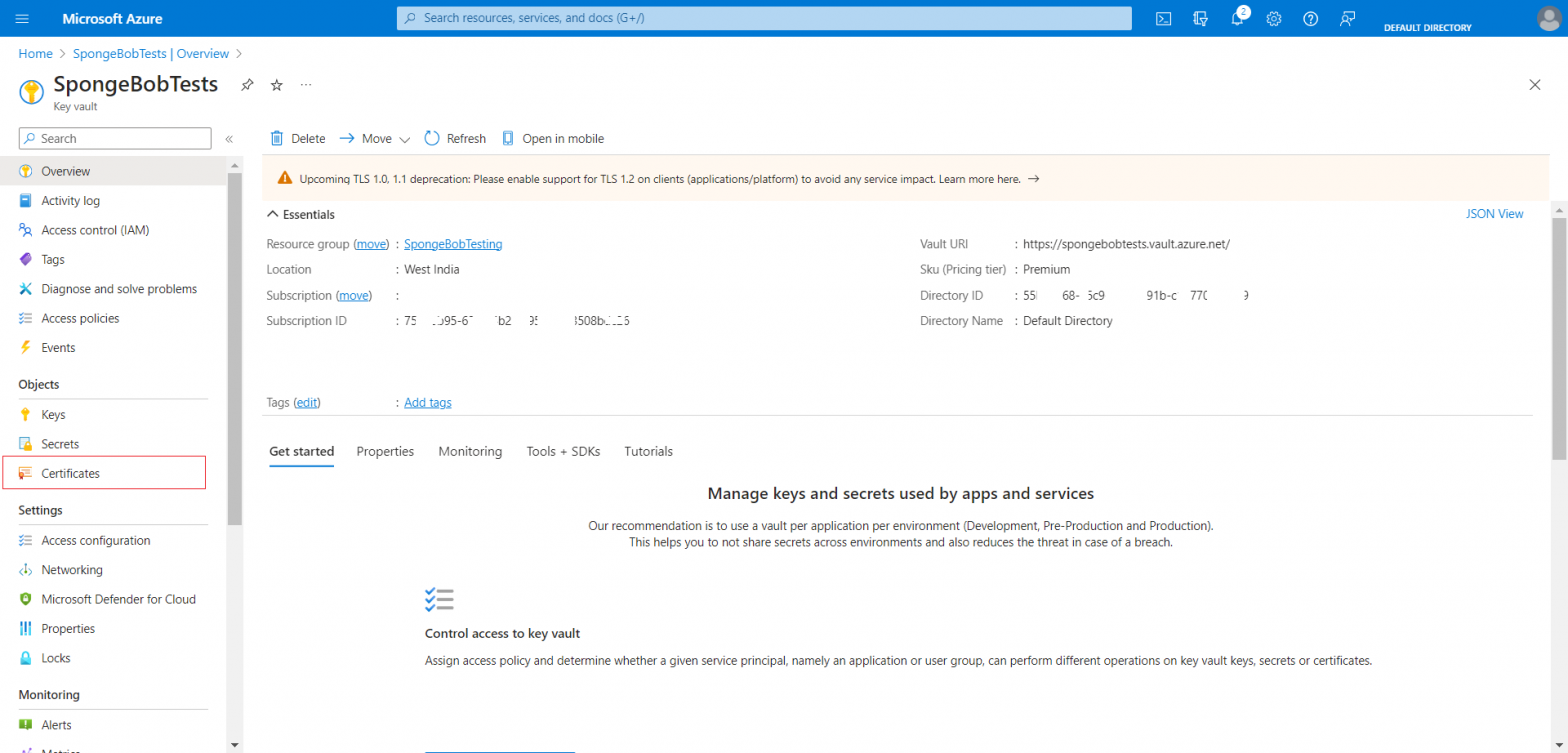Mark key vault as favorite star

pos(277,85)
